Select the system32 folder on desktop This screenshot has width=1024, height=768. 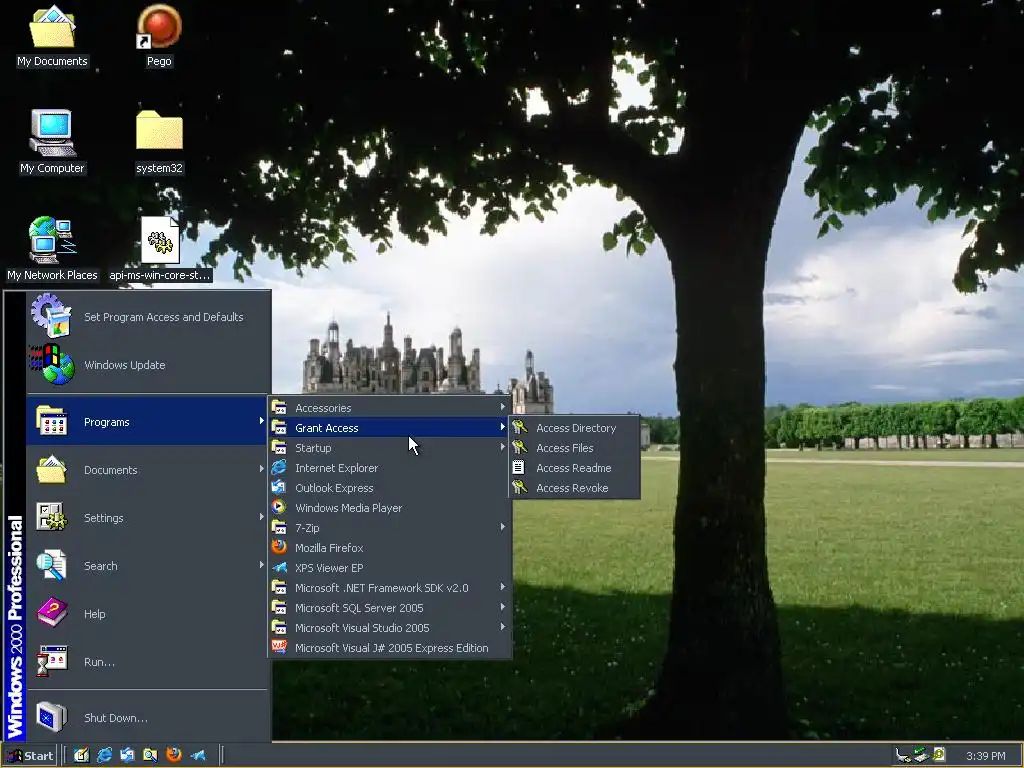(159, 142)
